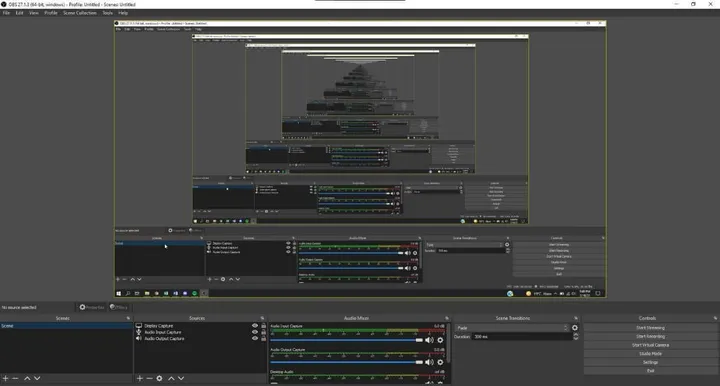Image resolution: width=720 pixels, height=386 pixels.
Task: Click the 'No source selected' status text
Action: tap(19, 307)
